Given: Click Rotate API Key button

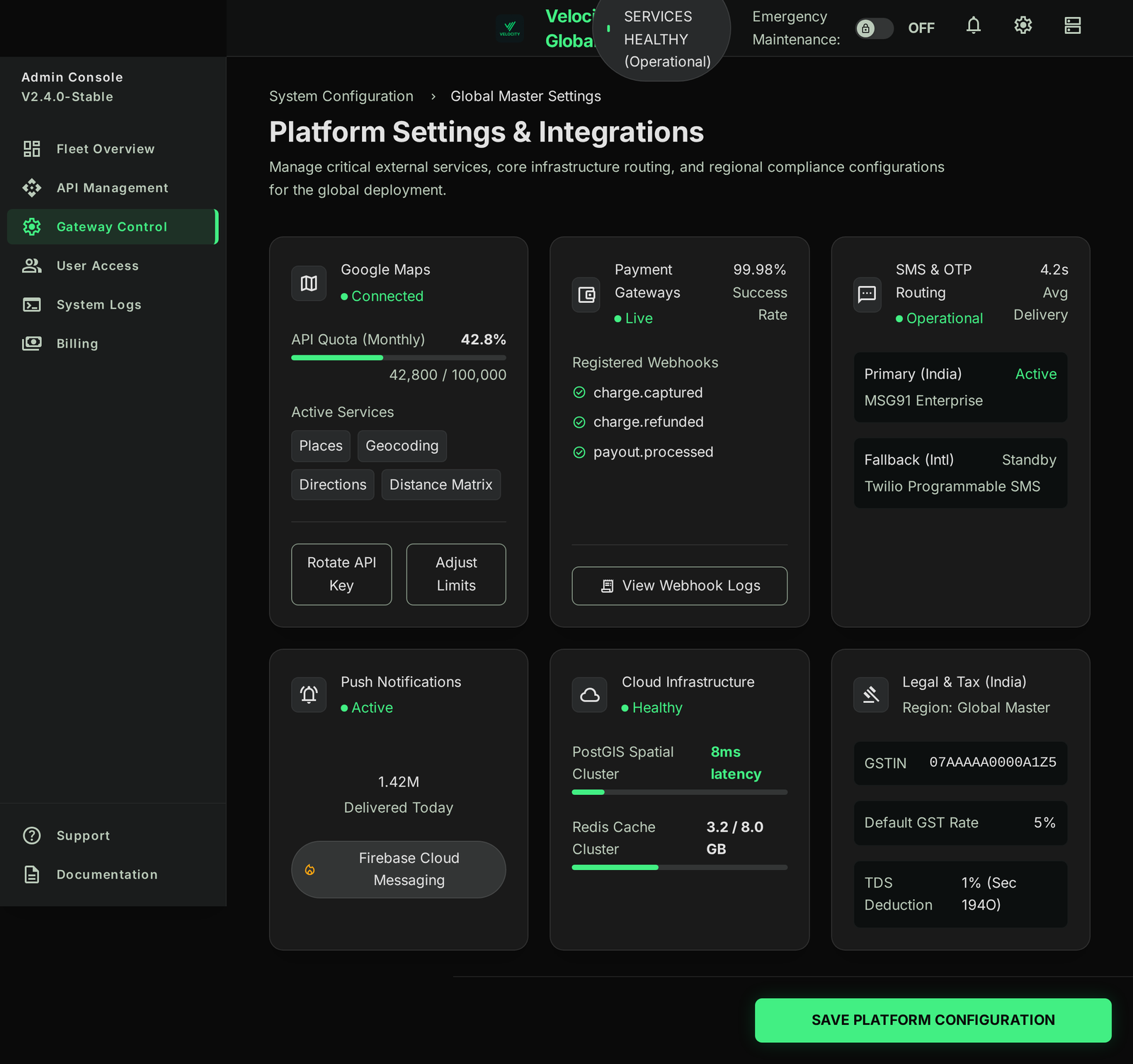Looking at the screenshot, I should click(x=341, y=574).
